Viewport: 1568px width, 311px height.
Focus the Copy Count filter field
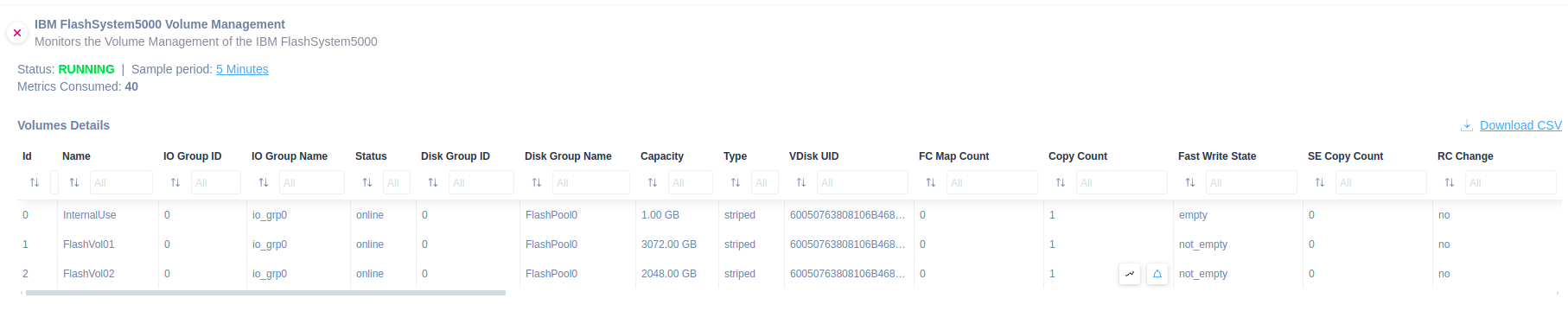[1122, 182]
